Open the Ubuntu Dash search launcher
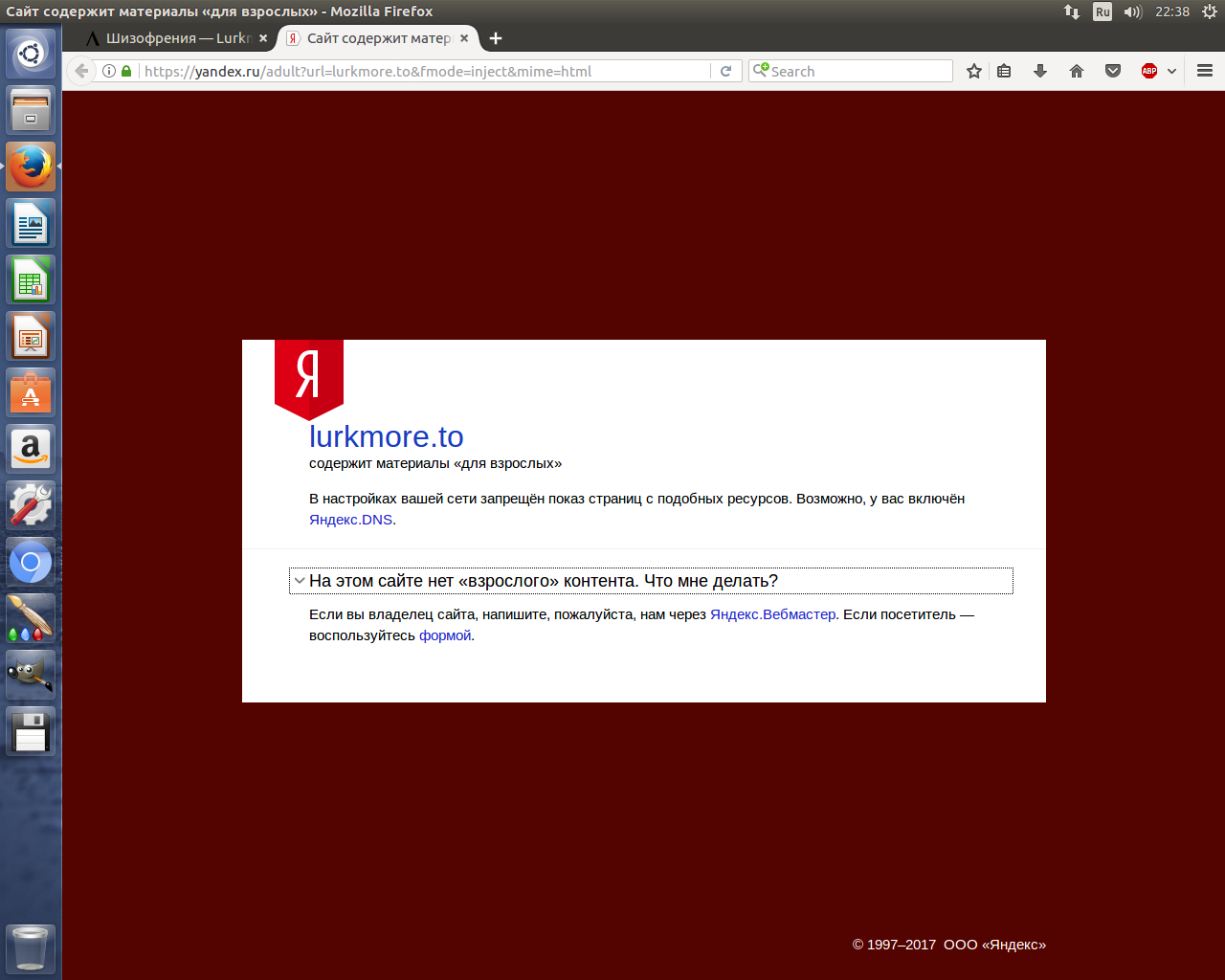1225x980 pixels. [31, 54]
